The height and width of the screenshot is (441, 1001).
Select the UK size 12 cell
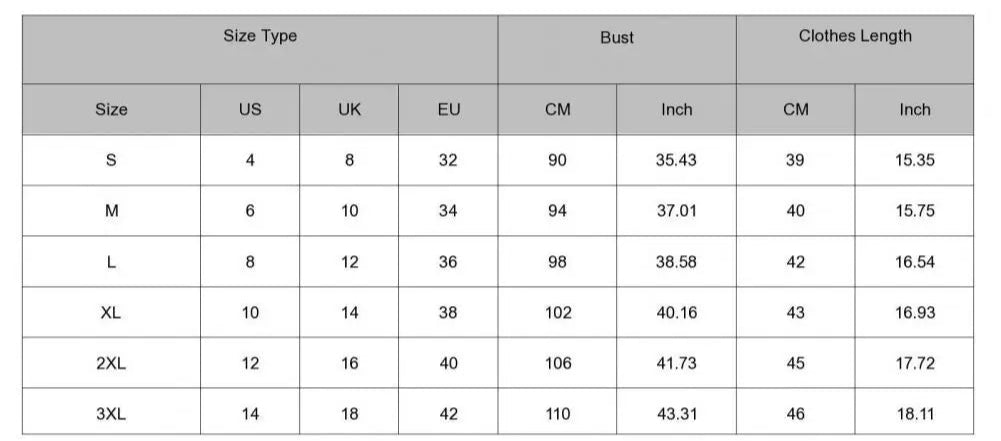click(349, 262)
